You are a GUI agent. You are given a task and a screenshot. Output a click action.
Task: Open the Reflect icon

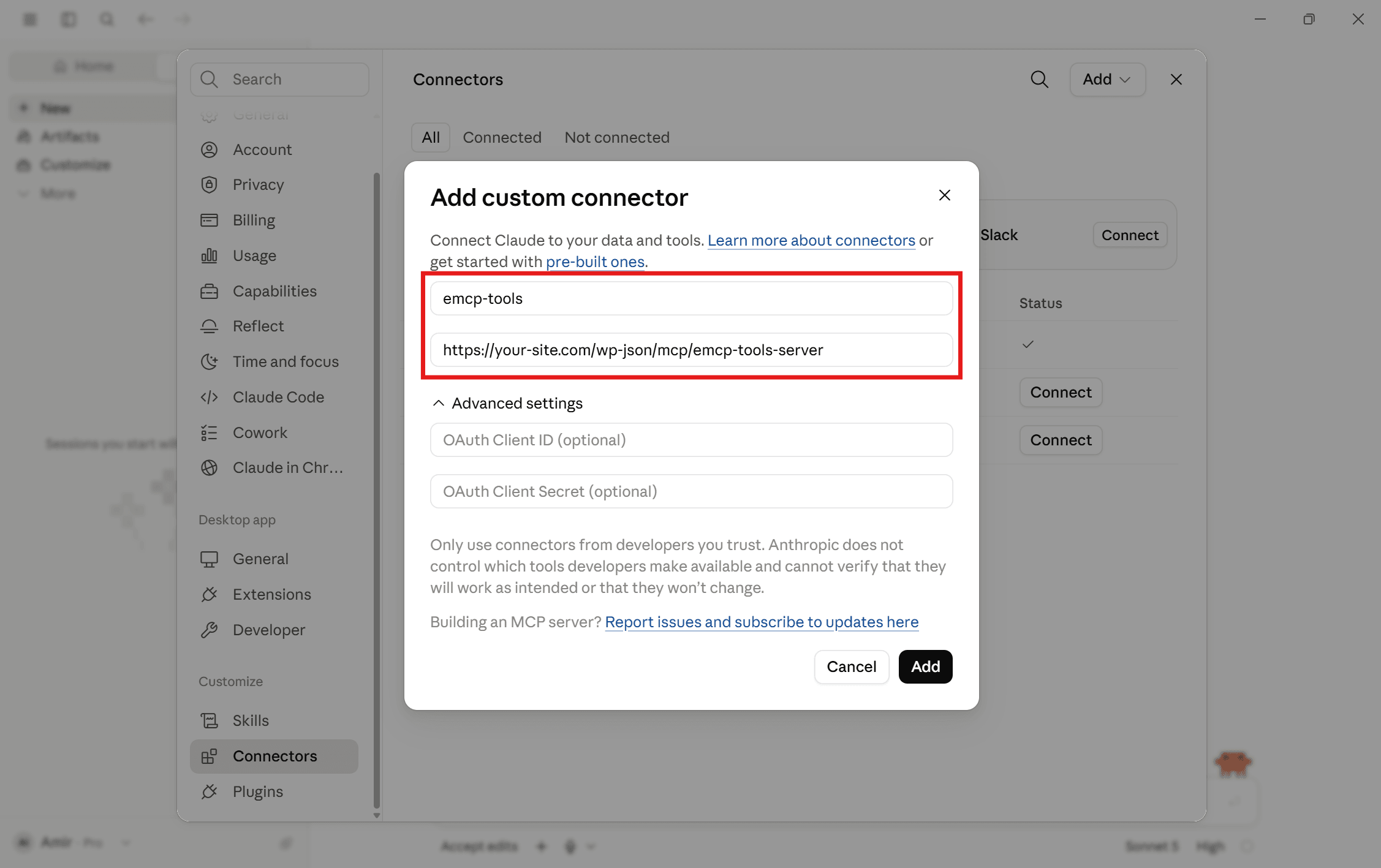[x=209, y=326]
